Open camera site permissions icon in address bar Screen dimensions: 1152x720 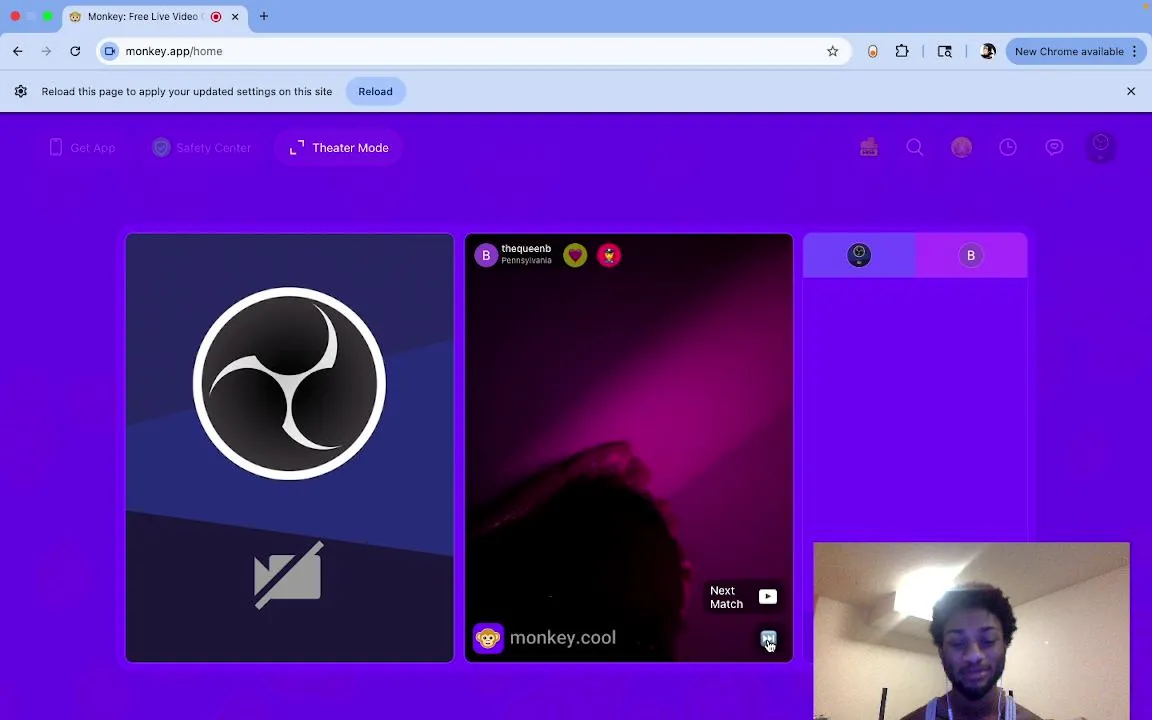pyautogui.click(x=110, y=51)
